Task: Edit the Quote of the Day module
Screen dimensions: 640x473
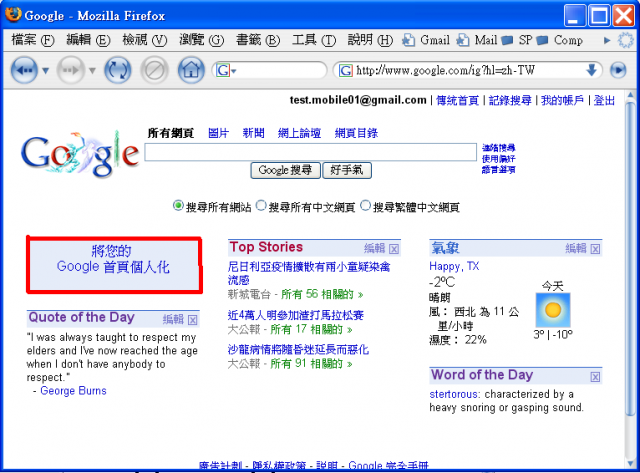Action: coord(173,319)
